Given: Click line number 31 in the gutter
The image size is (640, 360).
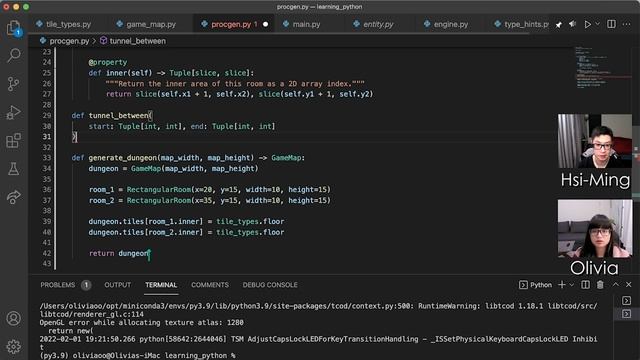Looking at the screenshot, I should pos(47,137).
